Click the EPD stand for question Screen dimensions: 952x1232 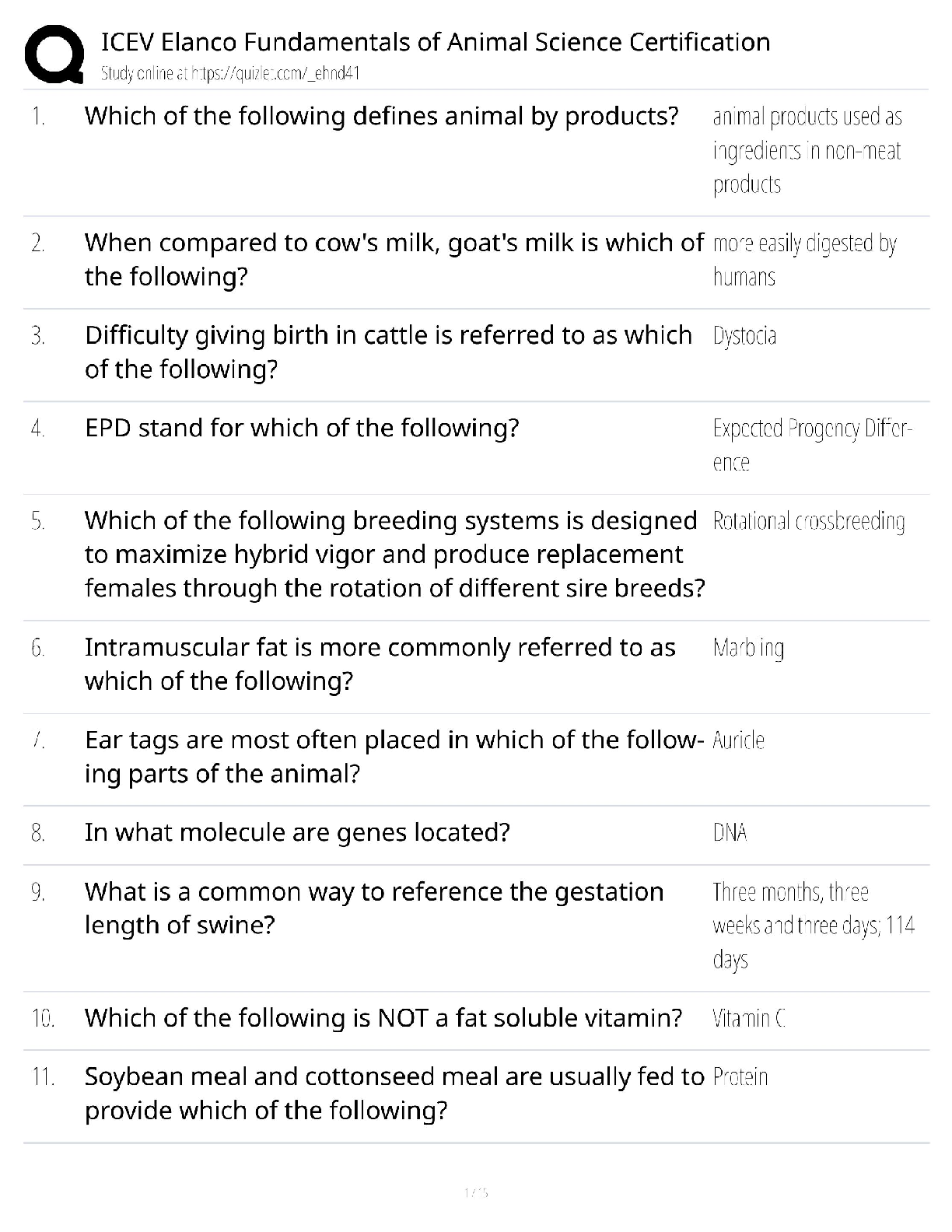coord(302,428)
